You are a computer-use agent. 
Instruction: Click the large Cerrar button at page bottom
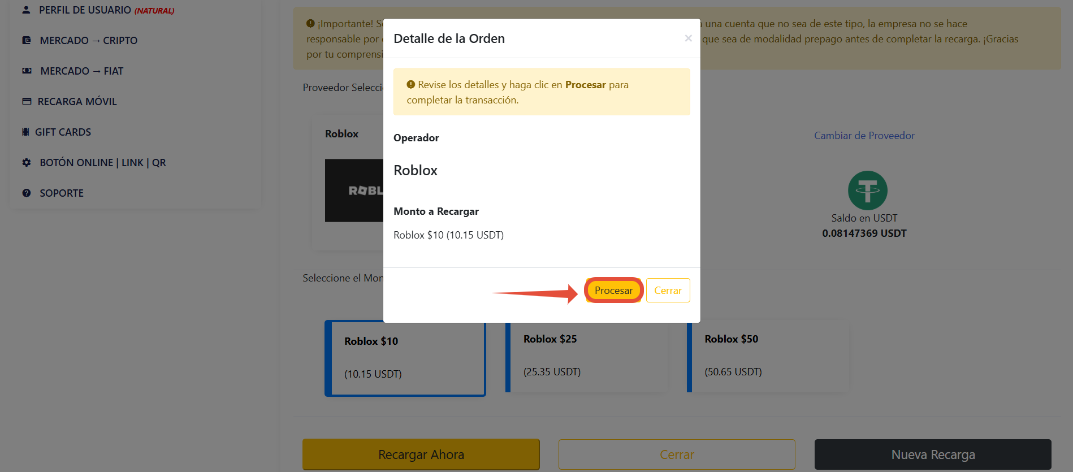[x=677, y=454]
